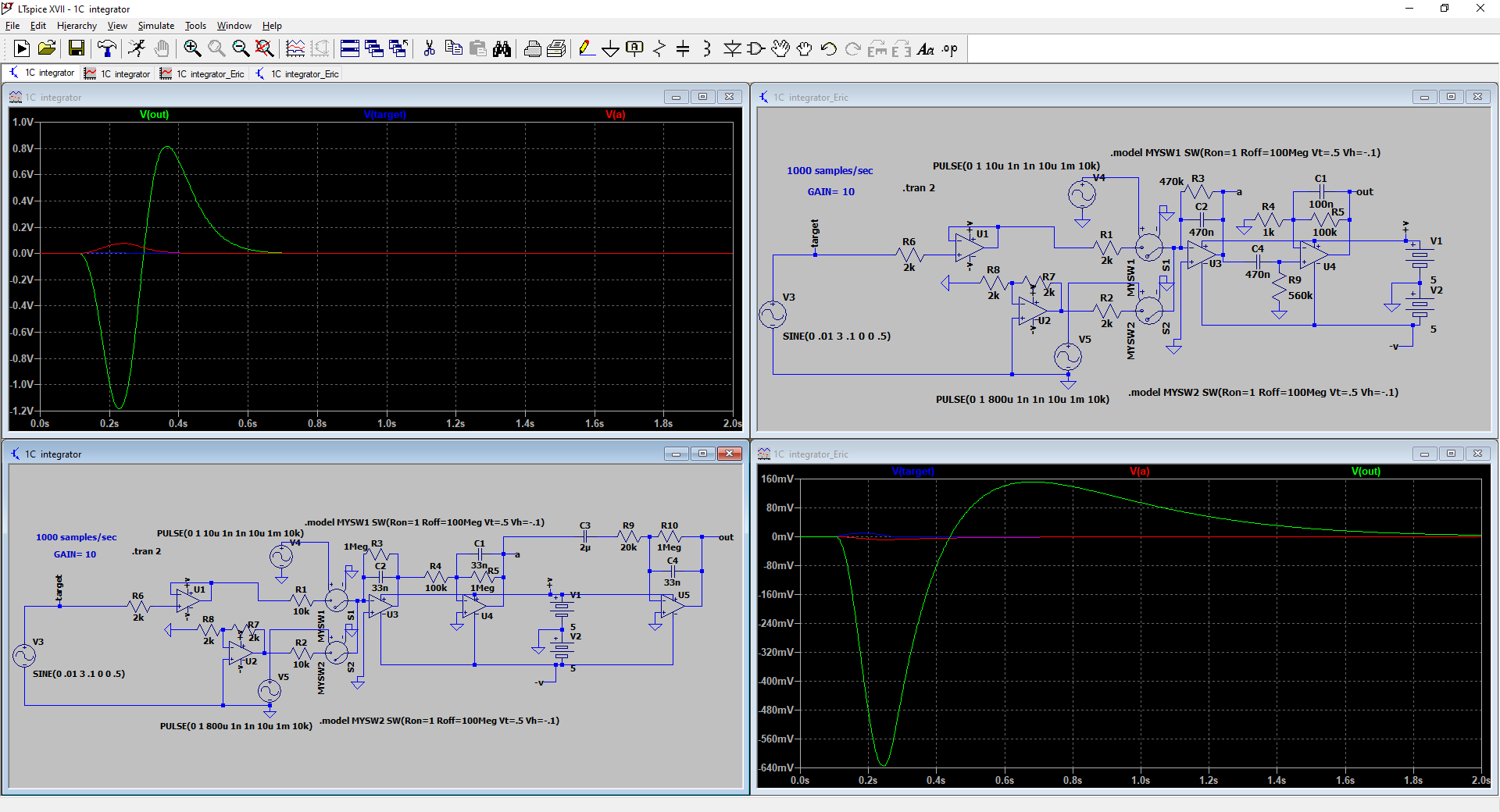Viewport: 1500px width, 812px height.
Task: Click the Zoom In magnifier icon
Action: (x=192, y=49)
